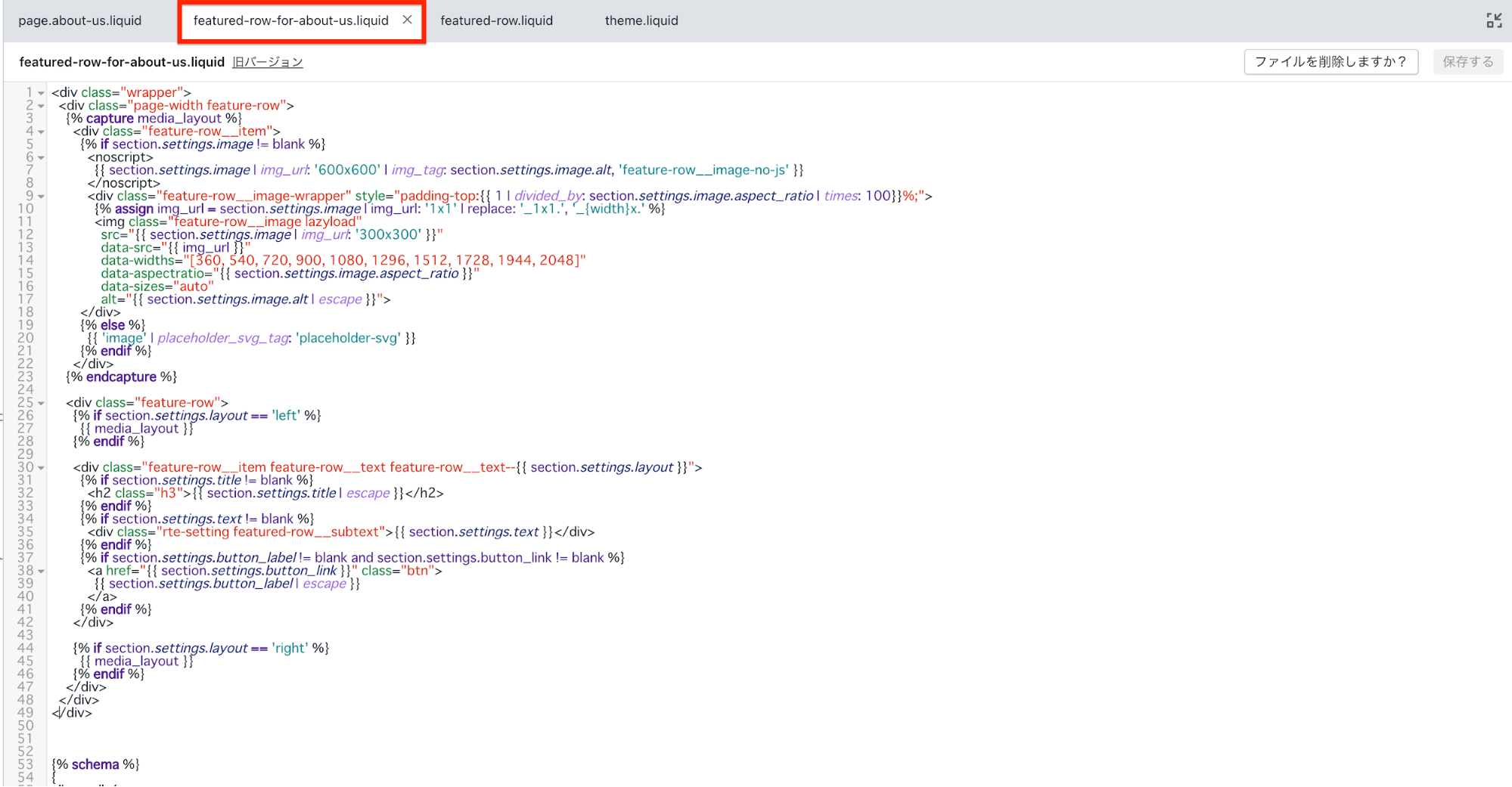Place cursor on the schema tag line

coord(95,764)
